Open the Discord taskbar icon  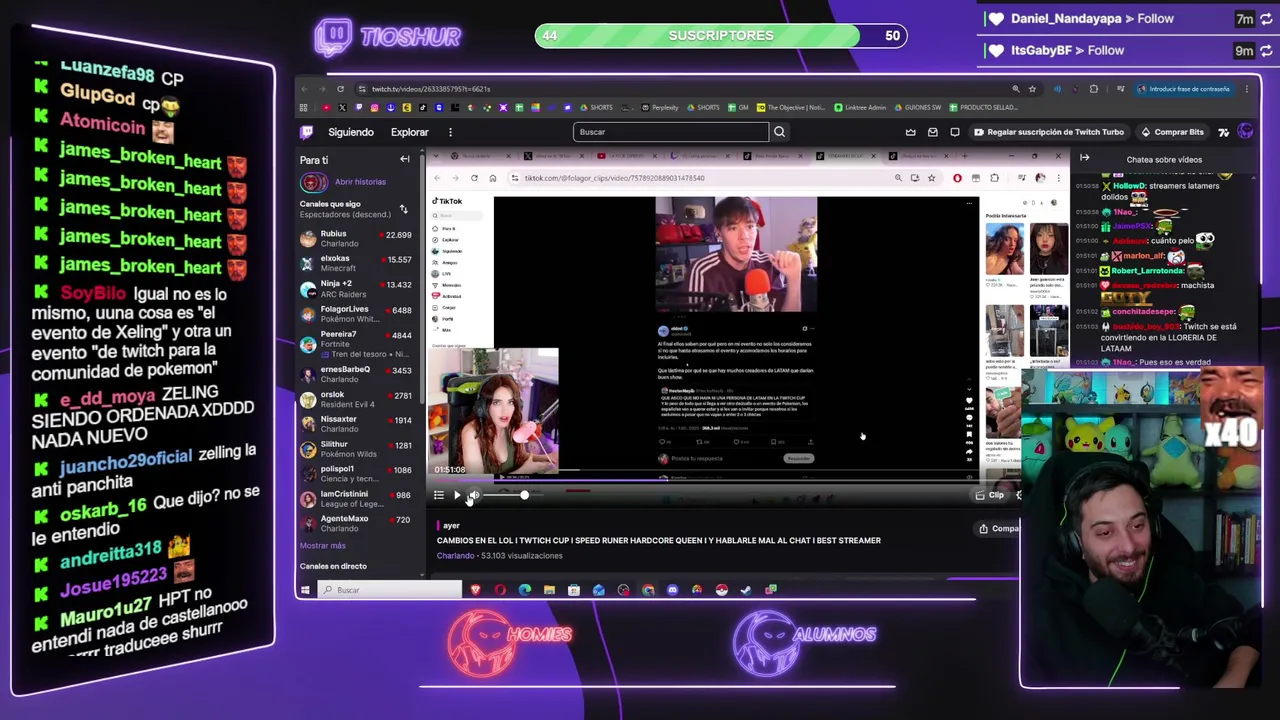click(672, 590)
